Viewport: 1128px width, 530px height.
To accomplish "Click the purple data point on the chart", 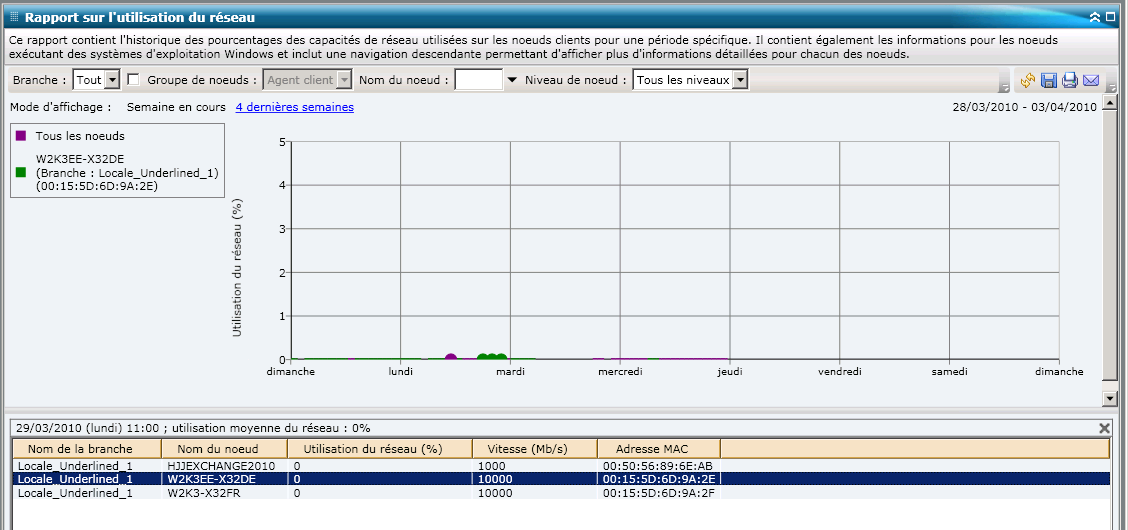I will coord(451,357).
